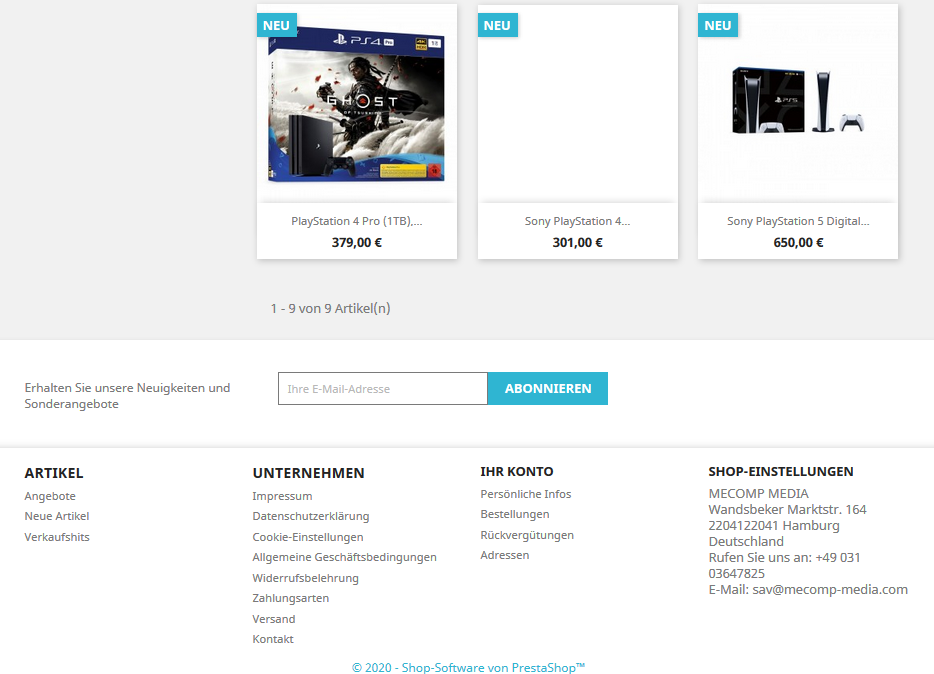Viewport: 934px width, 674px height.
Task: Open Allgemeine Geschäftsbedingungen link
Action: (344, 557)
